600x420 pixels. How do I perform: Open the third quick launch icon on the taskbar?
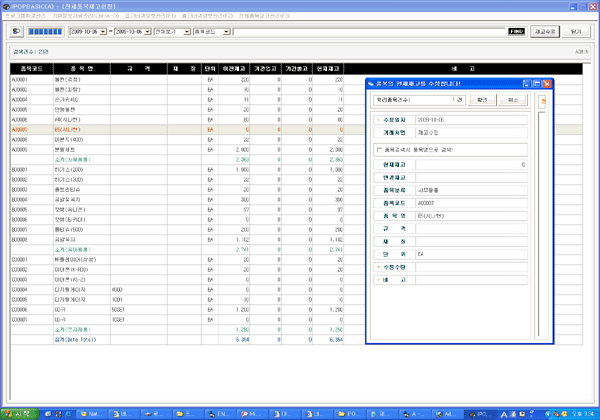coord(68,414)
